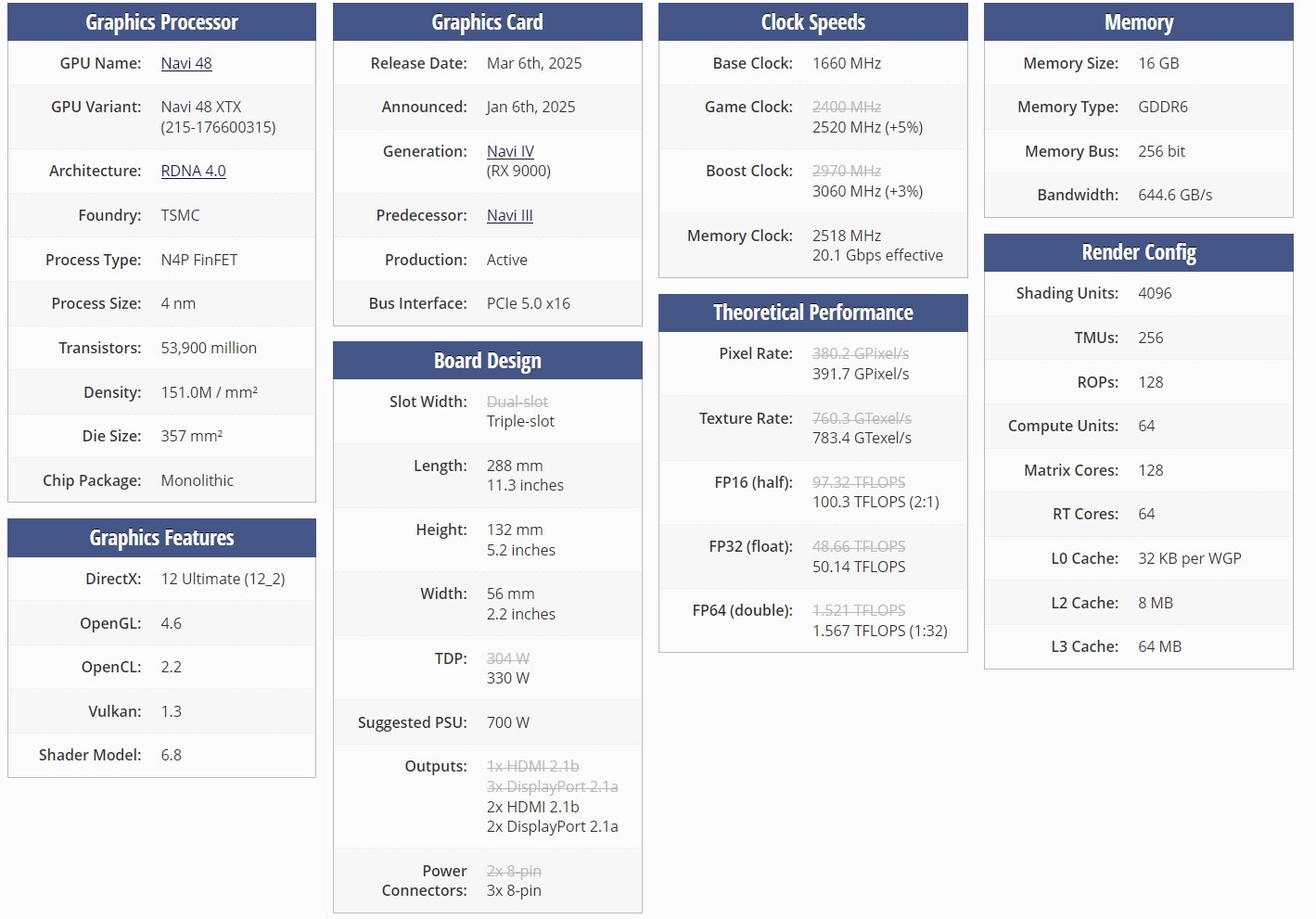1316x919 pixels.
Task: Click the Graphics Features section header
Action: tap(161, 538)
